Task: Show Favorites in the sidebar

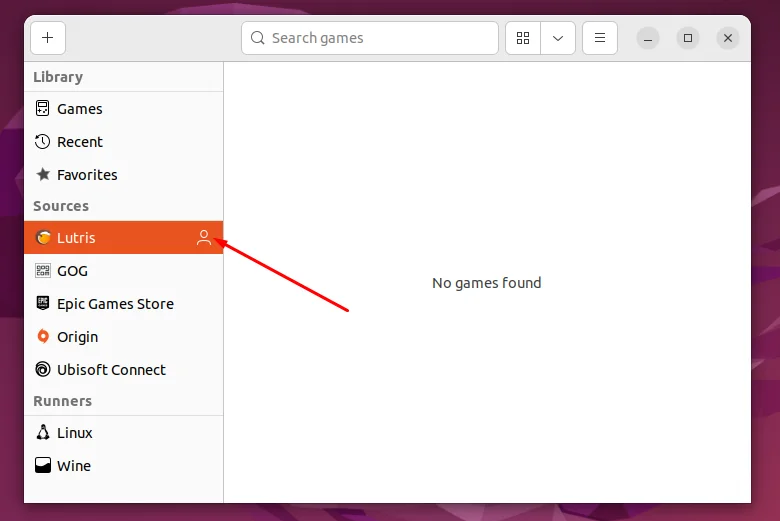Action: coord(124,175)
